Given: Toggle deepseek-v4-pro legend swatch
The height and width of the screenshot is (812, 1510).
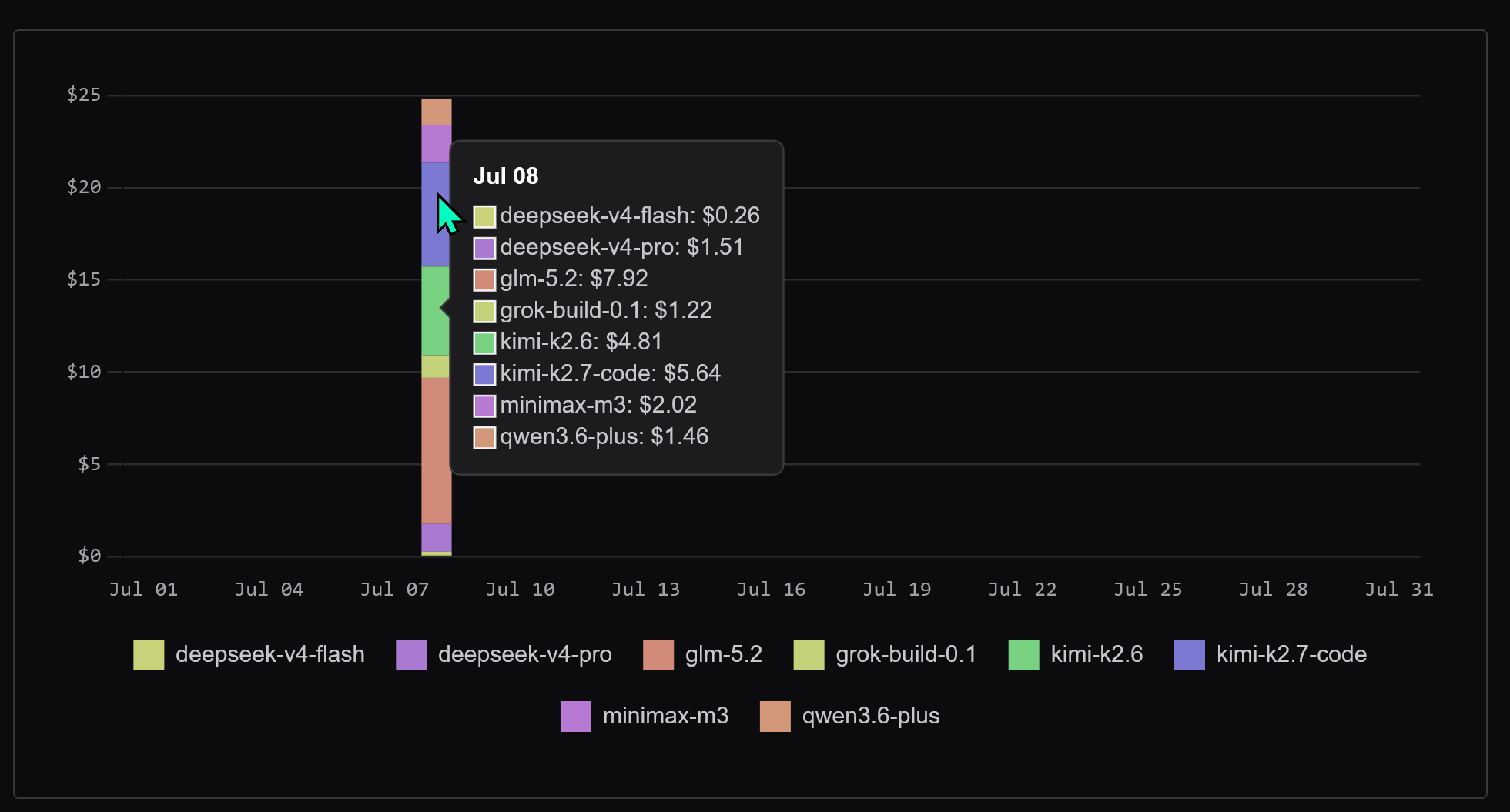Looking at the screenshot, I should 411,655.
